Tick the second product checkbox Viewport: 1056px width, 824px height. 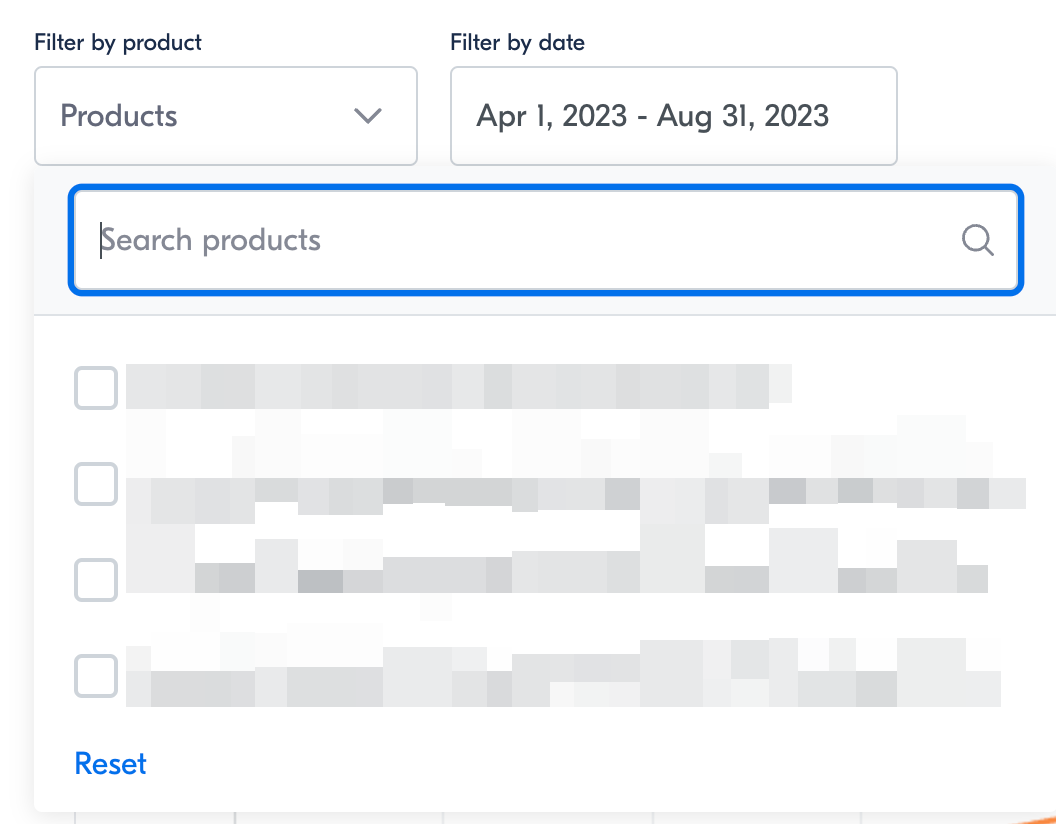pyautogui.click(x=96, y=484)
